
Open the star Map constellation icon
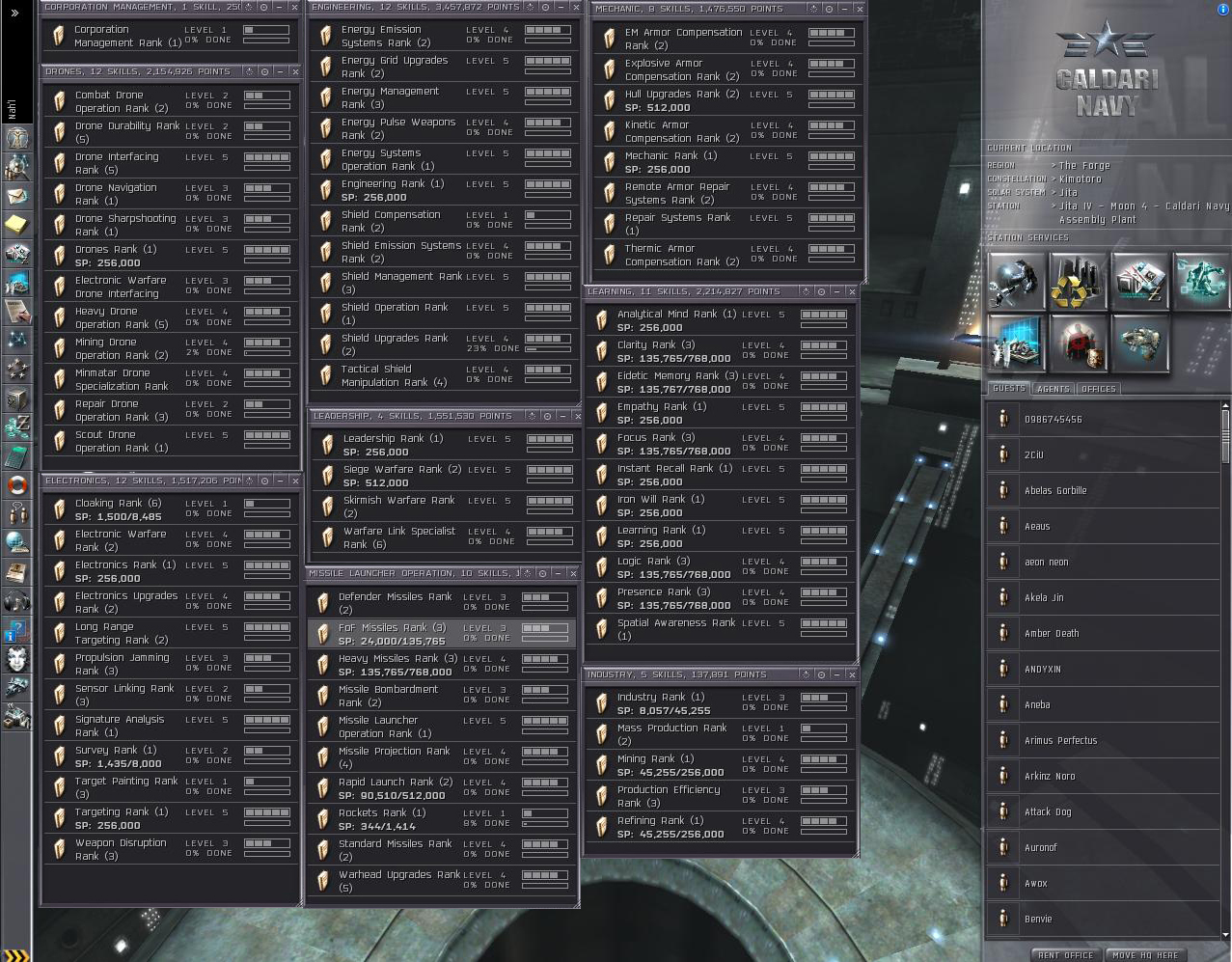coord(16,341)
